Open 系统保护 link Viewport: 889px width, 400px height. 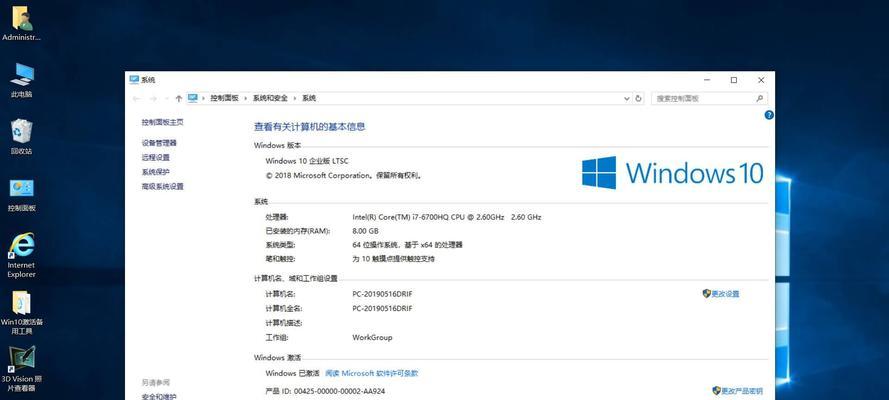coord(156,172)
